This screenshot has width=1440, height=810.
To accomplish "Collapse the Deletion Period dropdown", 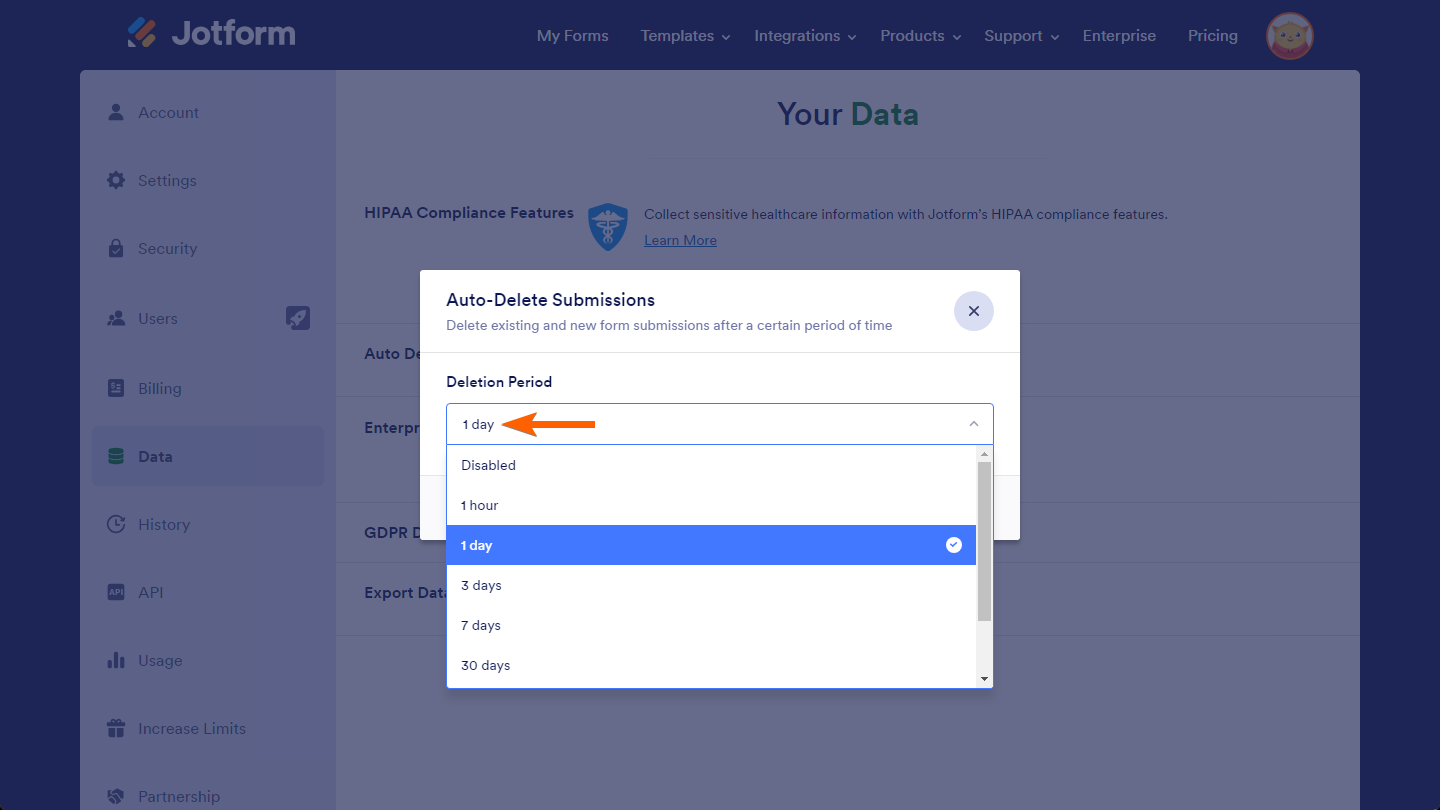I will [x=973, y=424].
